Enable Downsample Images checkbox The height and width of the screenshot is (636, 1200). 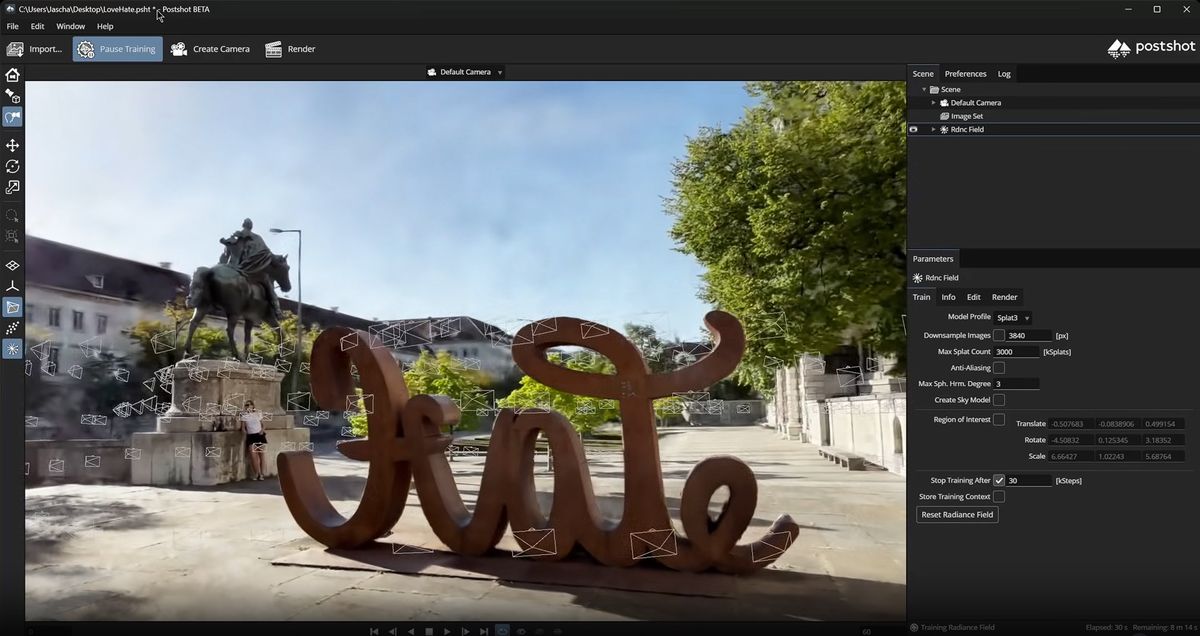pyautogui.click(x=999, y=335)
